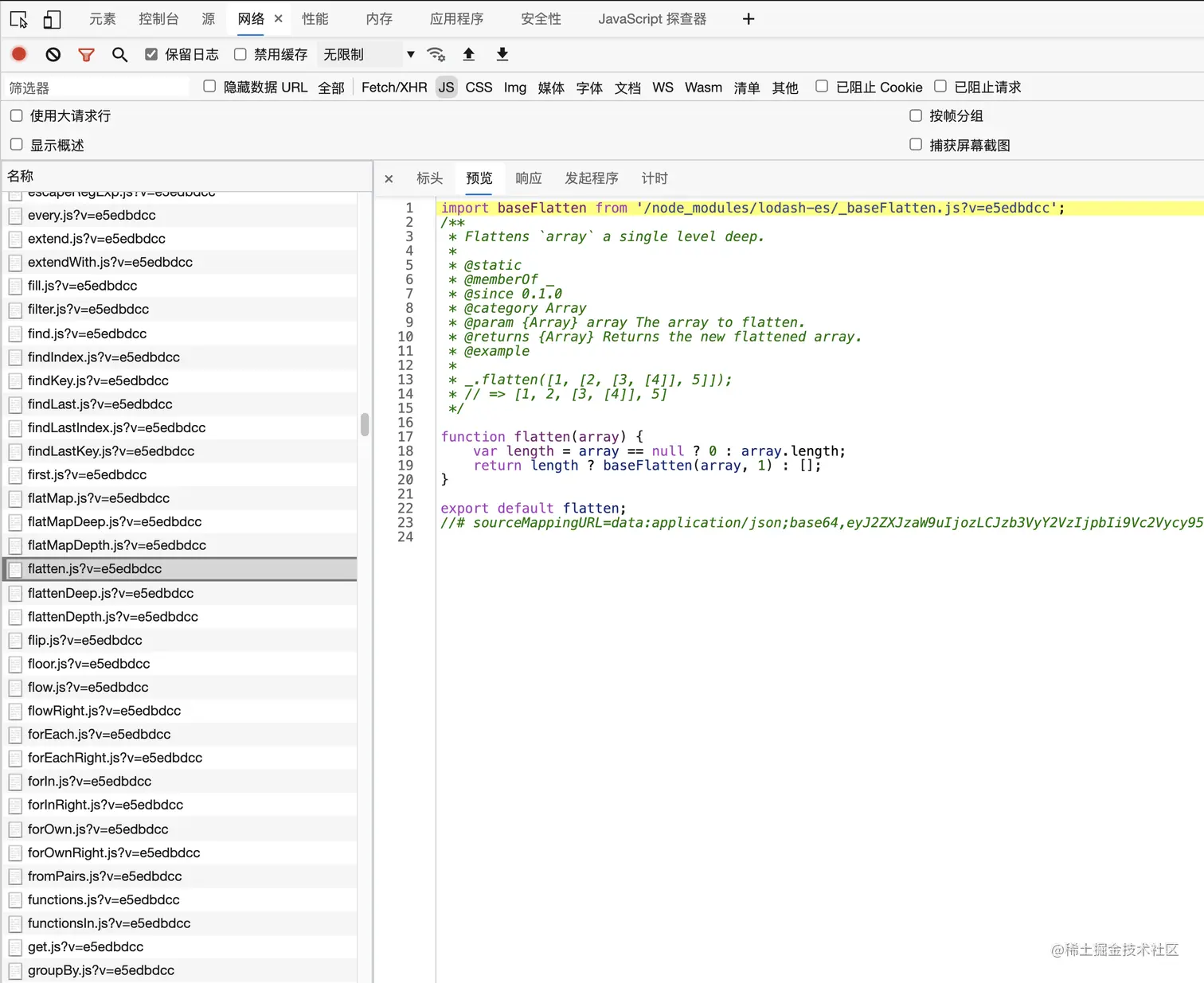The height and width of the screenshot is (983, 1204).
Task: Close the request detail pane
Action: 389,179
